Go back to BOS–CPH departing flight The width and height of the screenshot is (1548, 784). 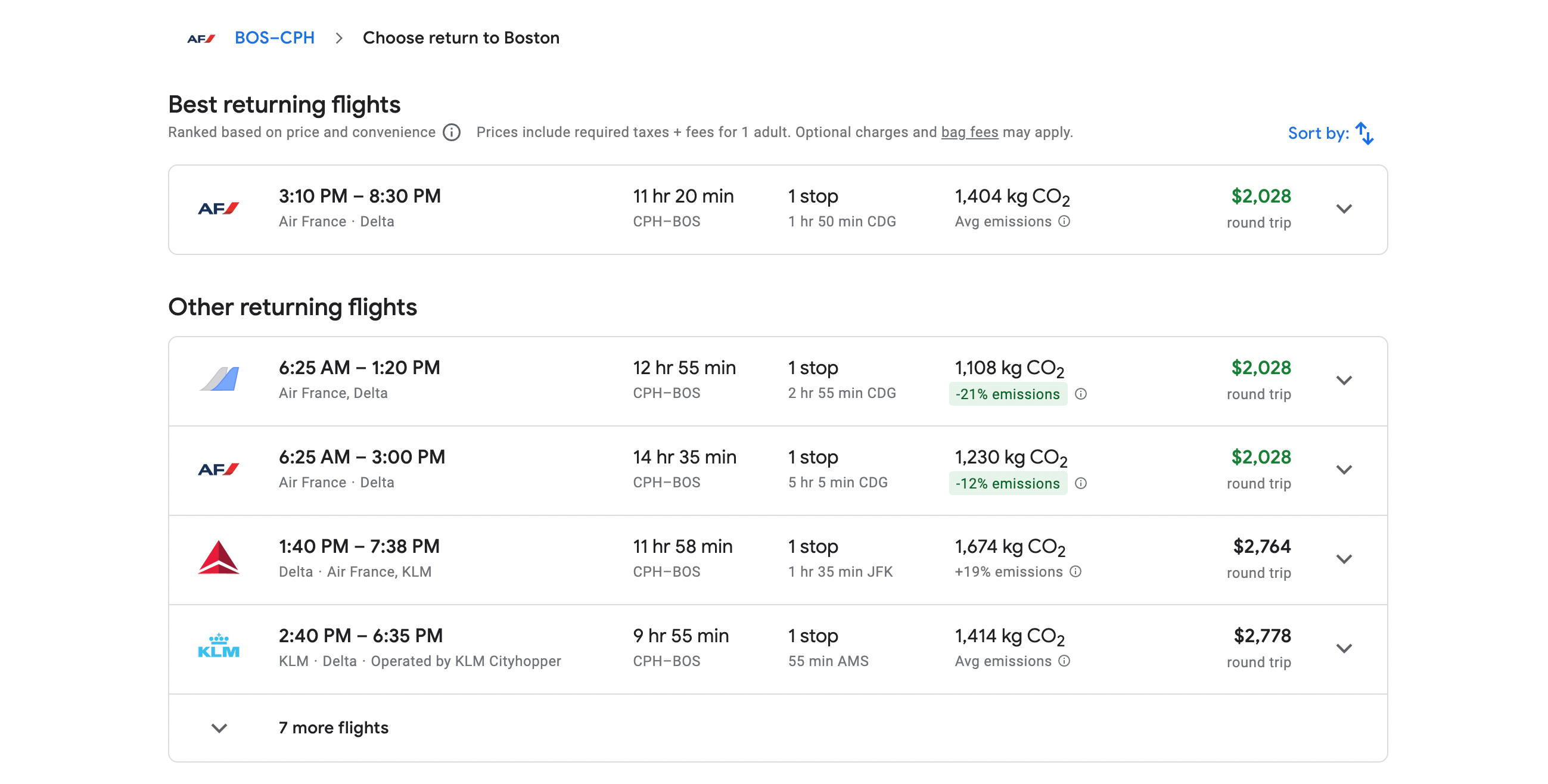[274, 38]
